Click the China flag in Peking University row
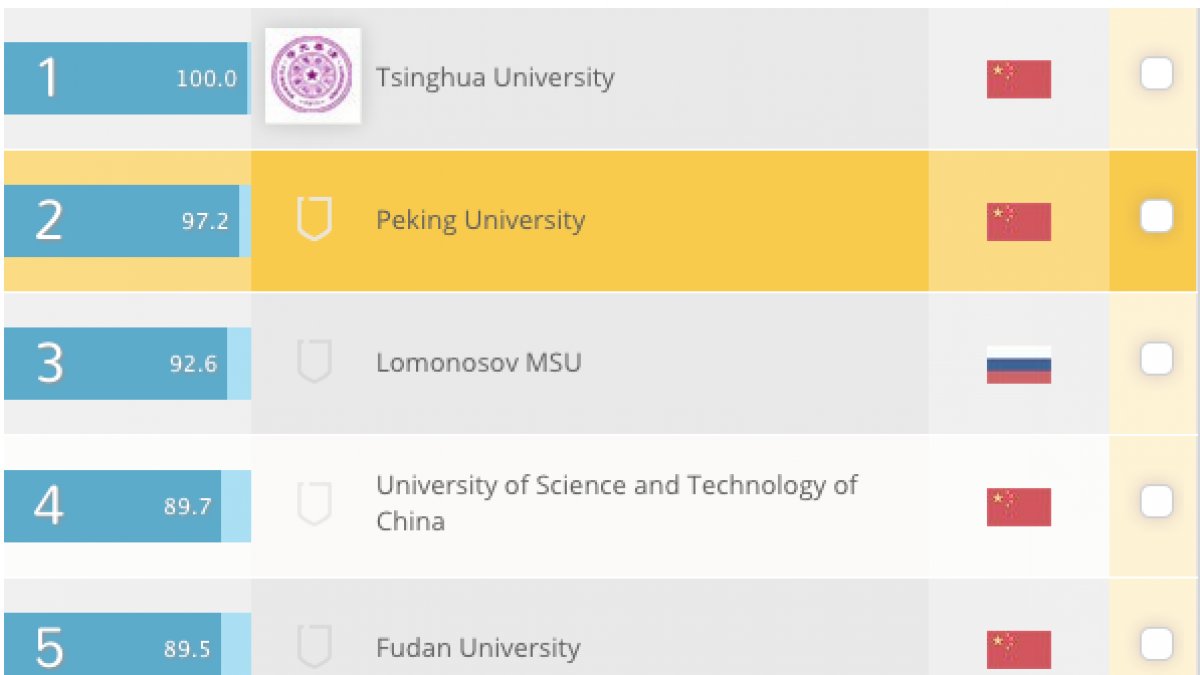Viewport: 1200px width, 675px height. (1018, 222)
